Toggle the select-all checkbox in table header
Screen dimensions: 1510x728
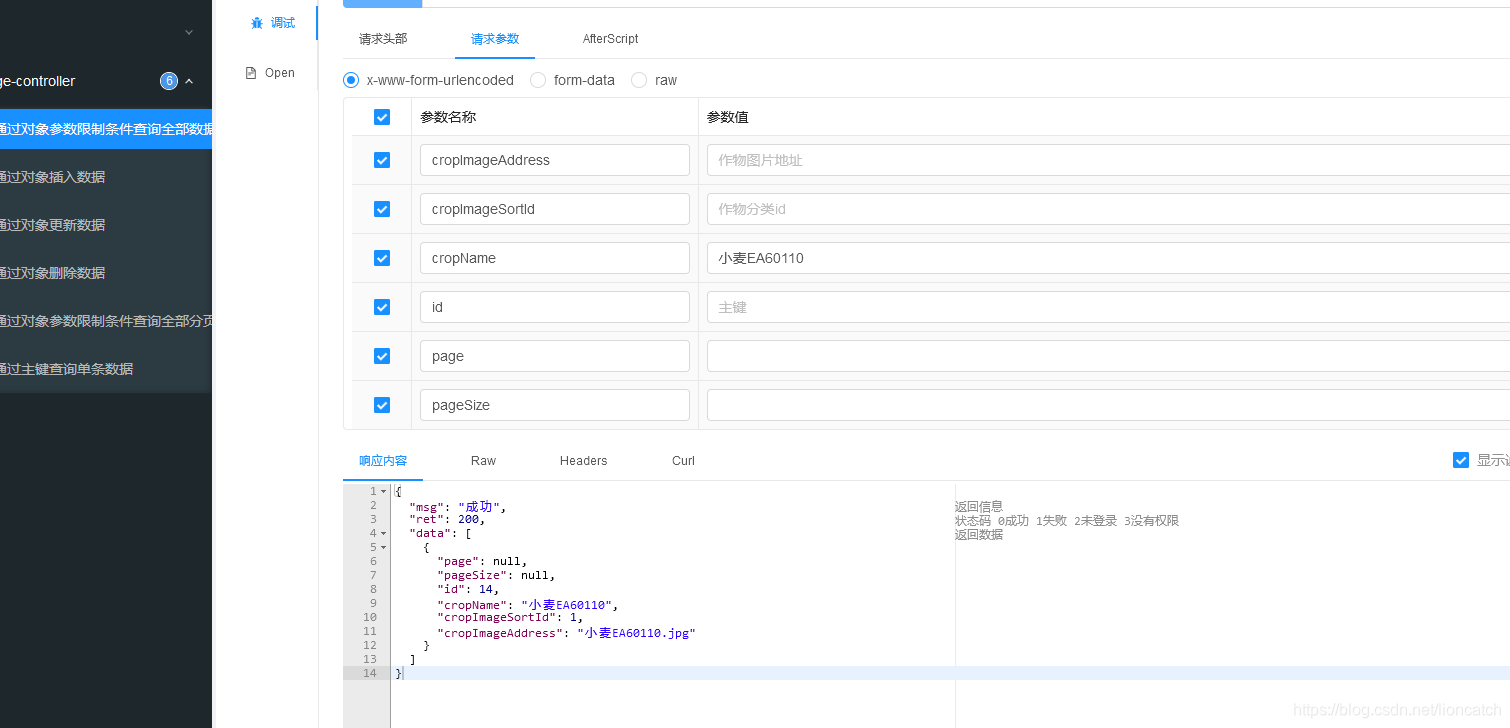click(382, 117)
